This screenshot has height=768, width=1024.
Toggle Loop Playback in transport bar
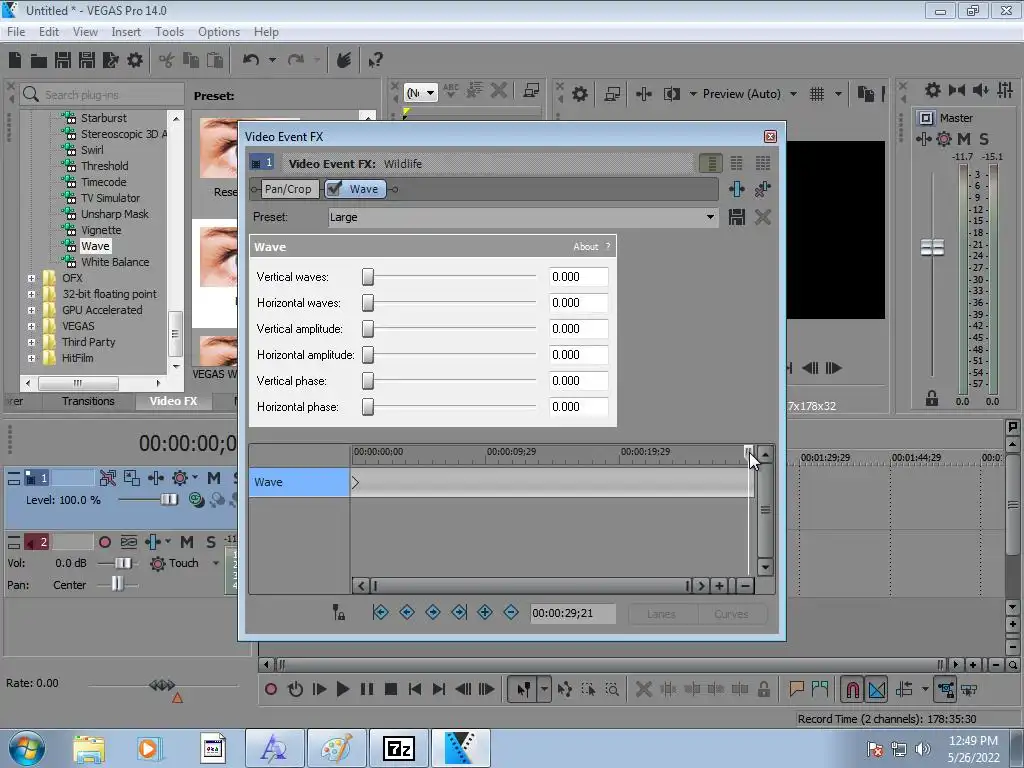295,689
